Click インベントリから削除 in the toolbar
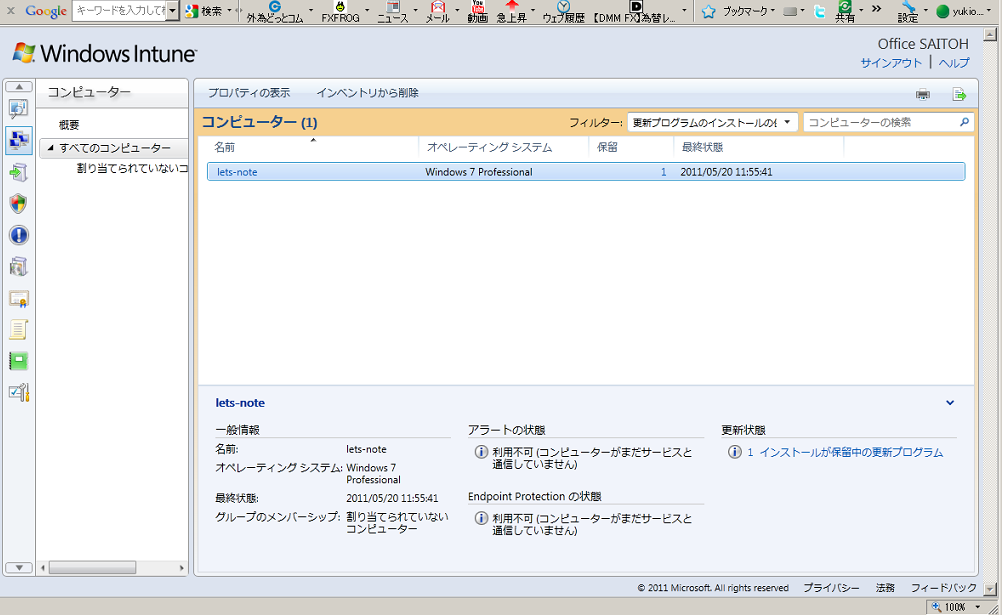 coord(367,93)
